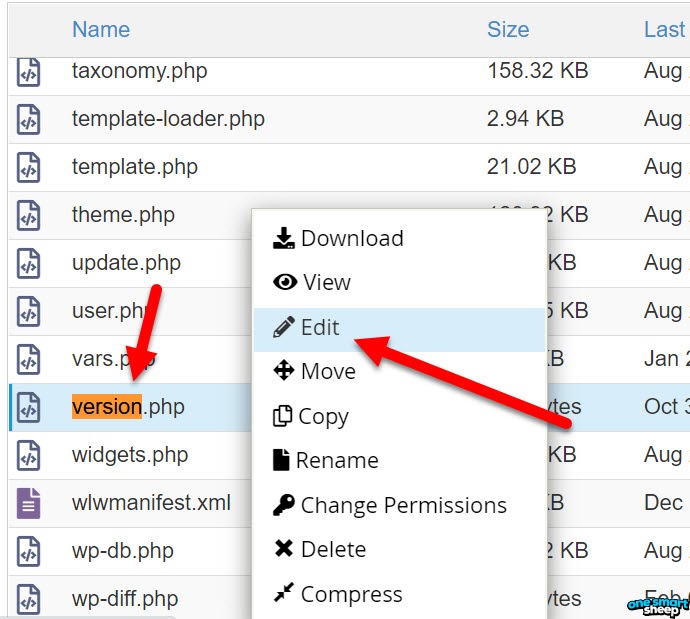This screenshot has height=619, width=690.
Task: Click the vars.php file icon
Action: (x=29, y=359)
